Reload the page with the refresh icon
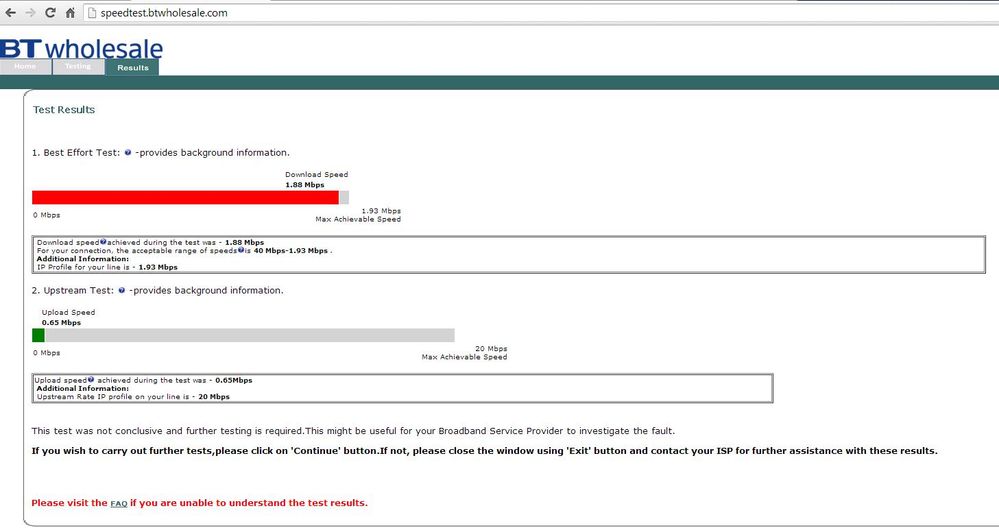The image size is (999, 528). [x=50, y=13]
